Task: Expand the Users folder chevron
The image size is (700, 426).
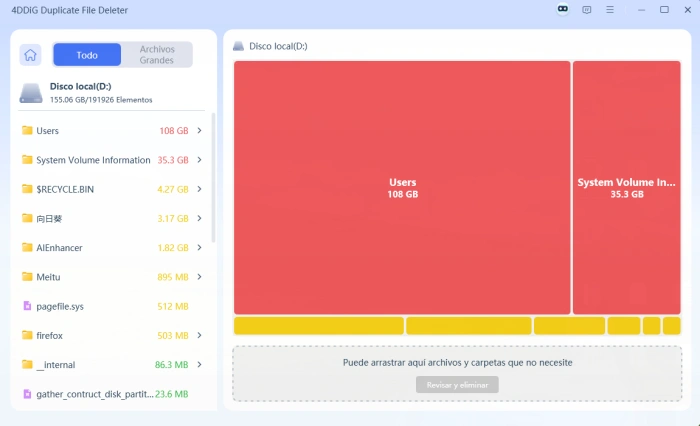Action: [200, 130]
